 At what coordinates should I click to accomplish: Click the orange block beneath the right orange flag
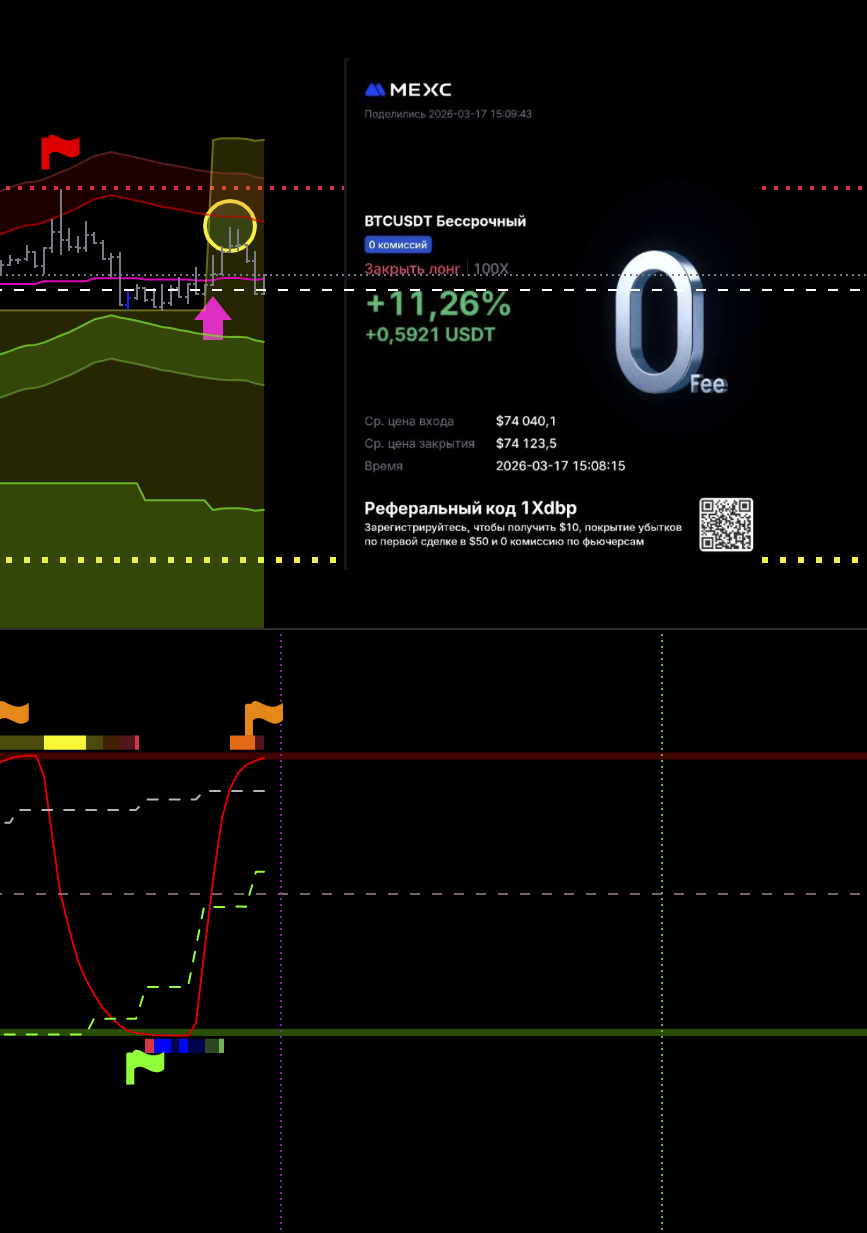(x=242, y=742)
